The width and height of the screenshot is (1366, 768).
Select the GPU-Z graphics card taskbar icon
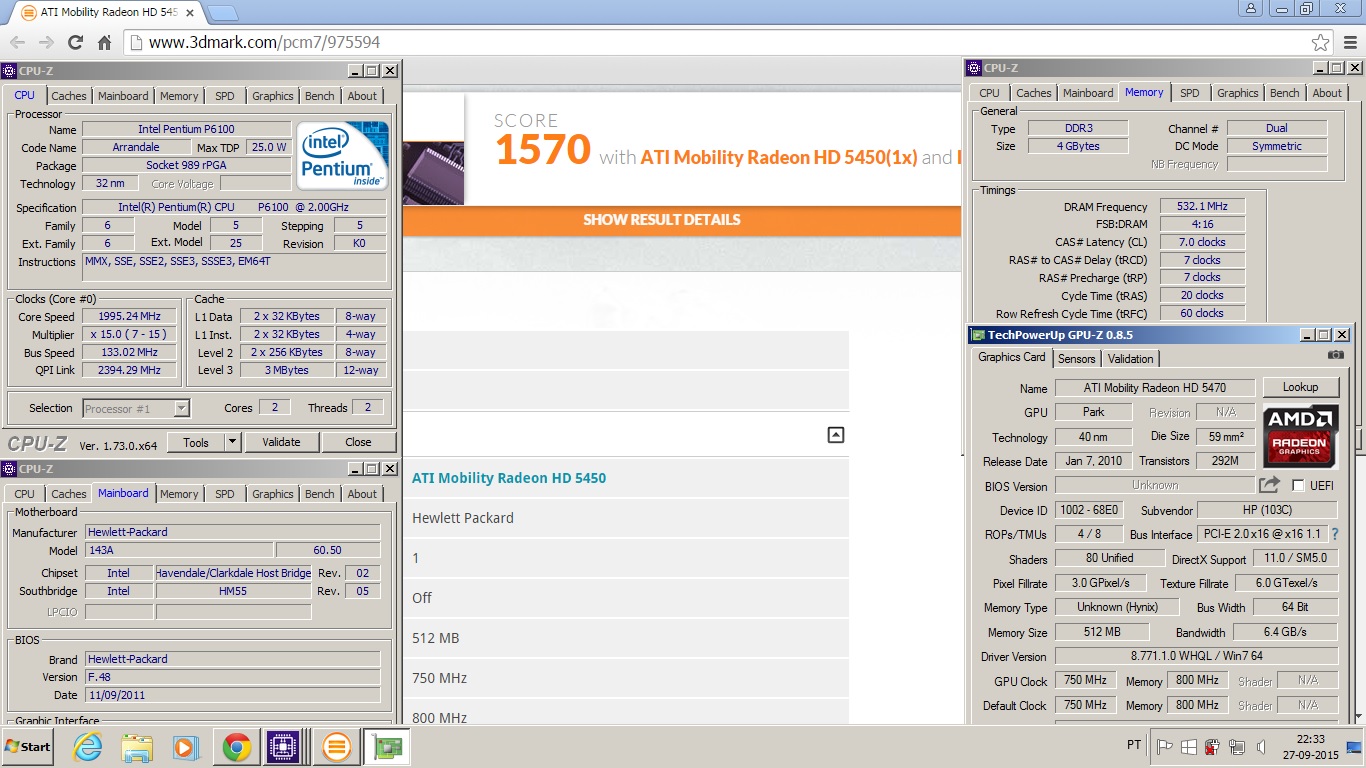386,747
